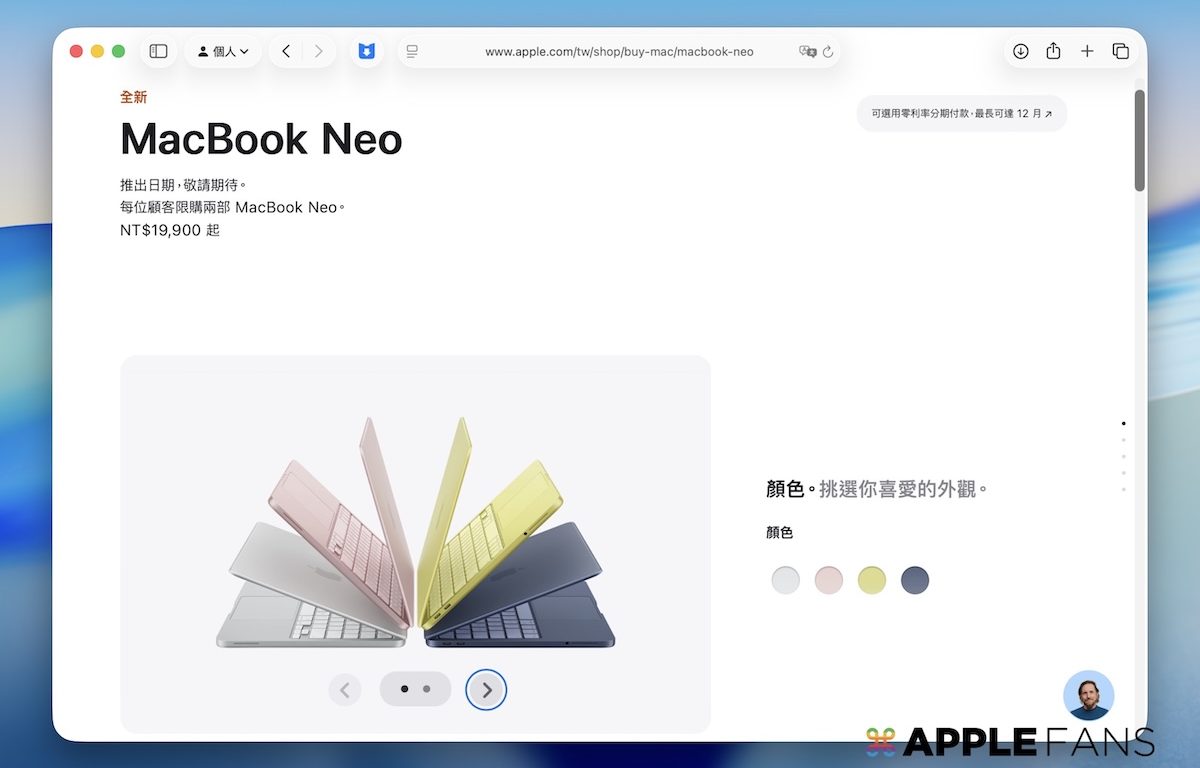Open the zero-interest installment payment link
The width and height of the screenshot is (1200, 768).
tap(961, 114)
